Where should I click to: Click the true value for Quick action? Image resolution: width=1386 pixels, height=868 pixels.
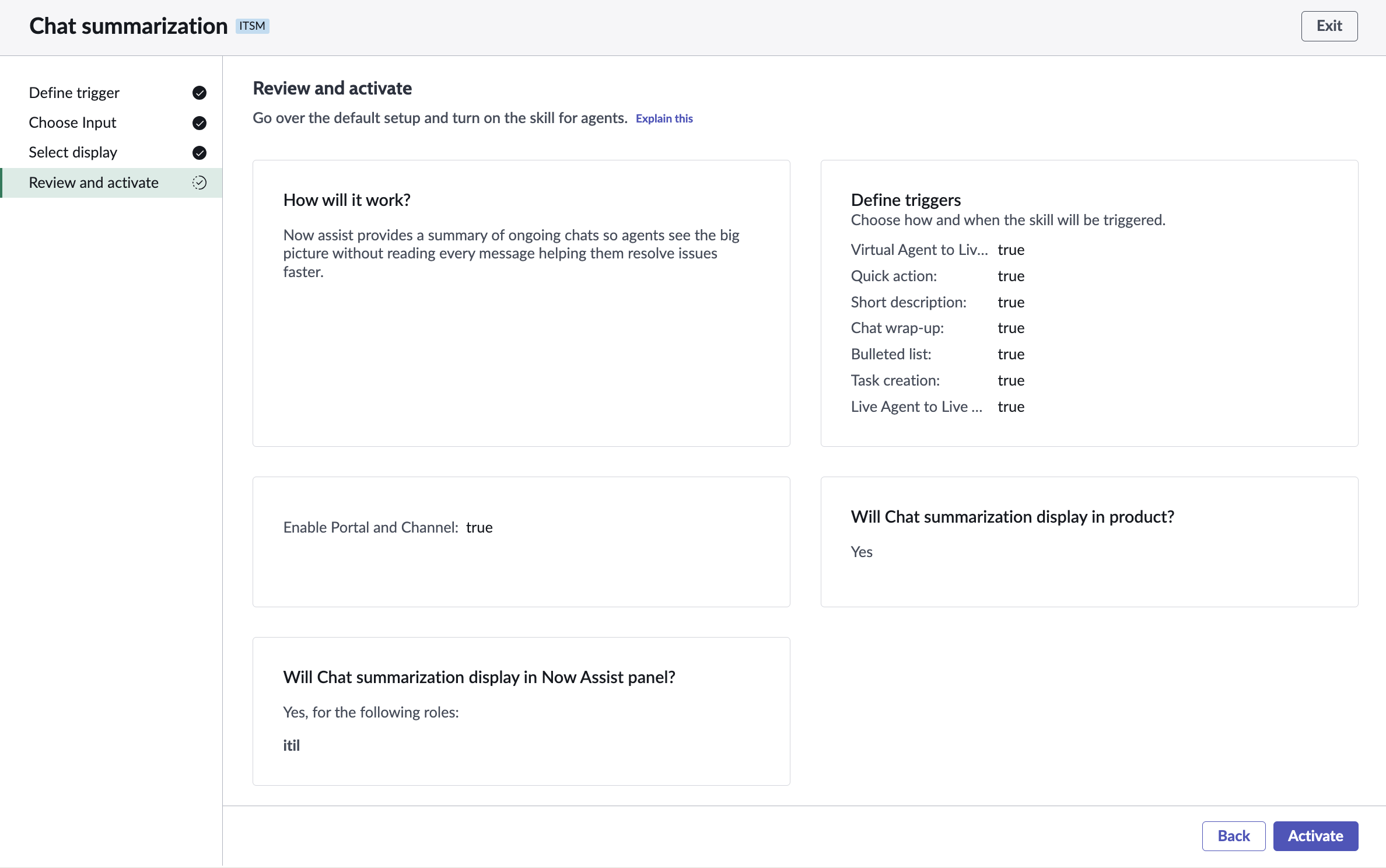pos(1011,276)
